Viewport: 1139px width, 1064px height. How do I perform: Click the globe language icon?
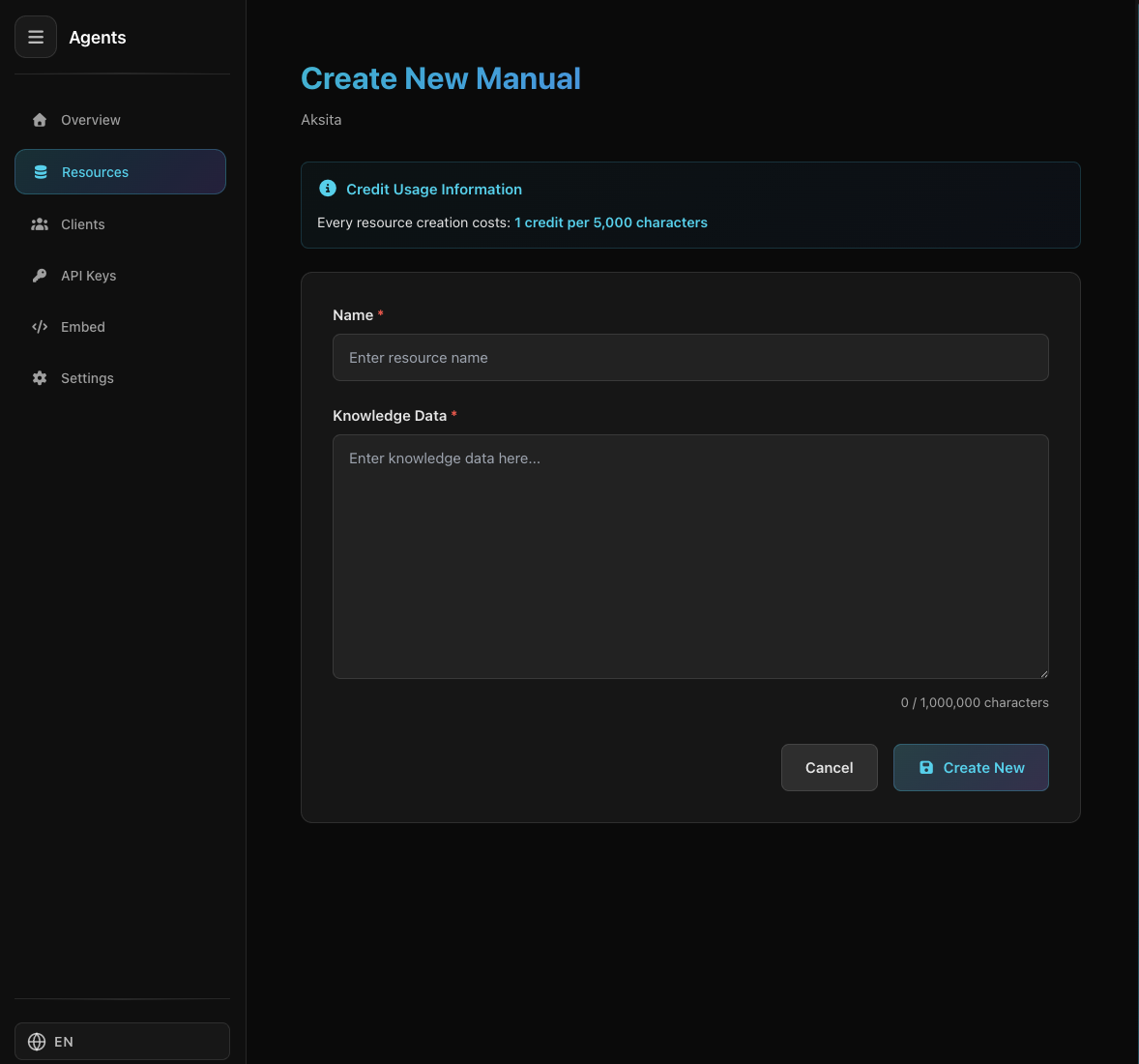37,1042
